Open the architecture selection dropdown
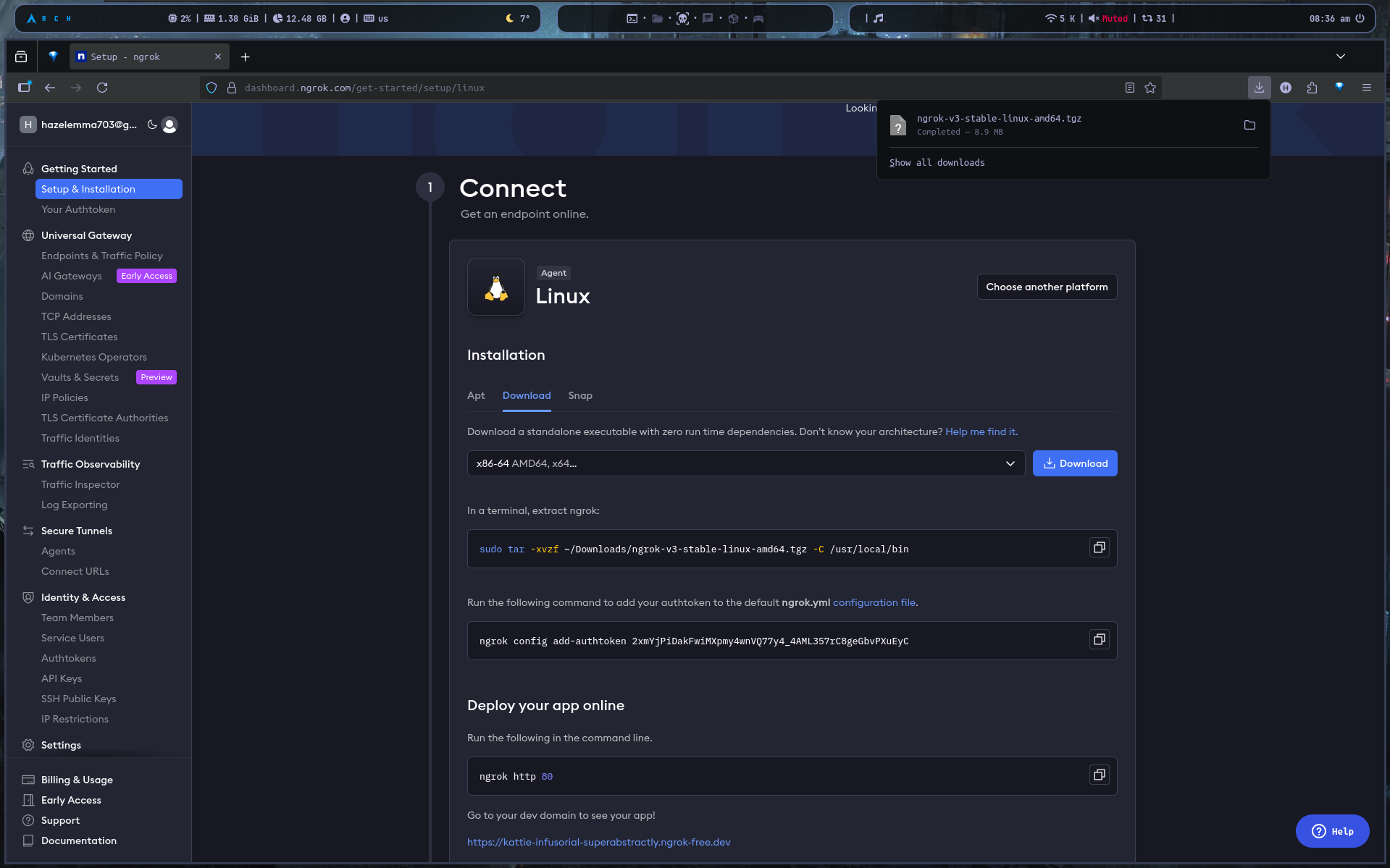This screenshot has width=1390, height=868. (745, 463)
